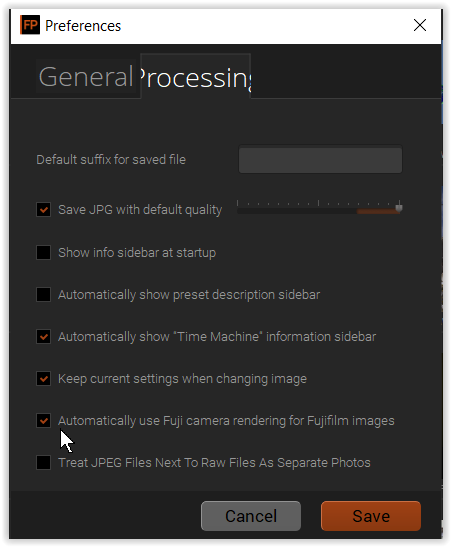Click the Cancel button

[x=251, y=516]
